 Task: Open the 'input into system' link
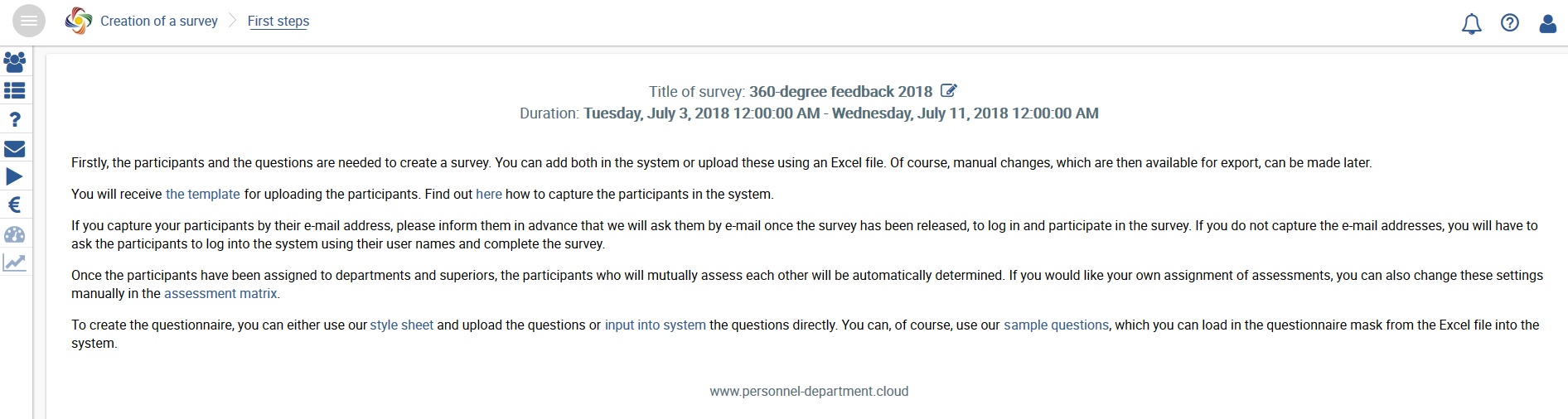[655, 325]
